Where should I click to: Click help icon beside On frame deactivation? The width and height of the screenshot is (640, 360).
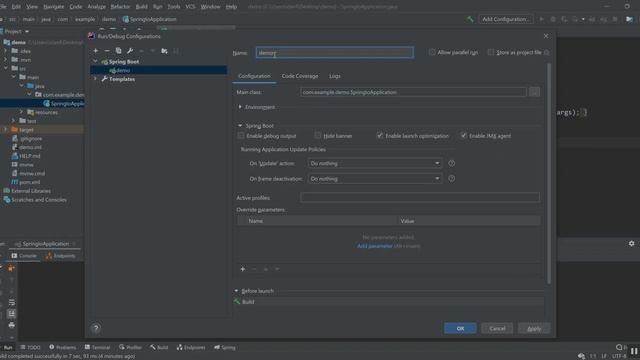(x=451, y=178)
